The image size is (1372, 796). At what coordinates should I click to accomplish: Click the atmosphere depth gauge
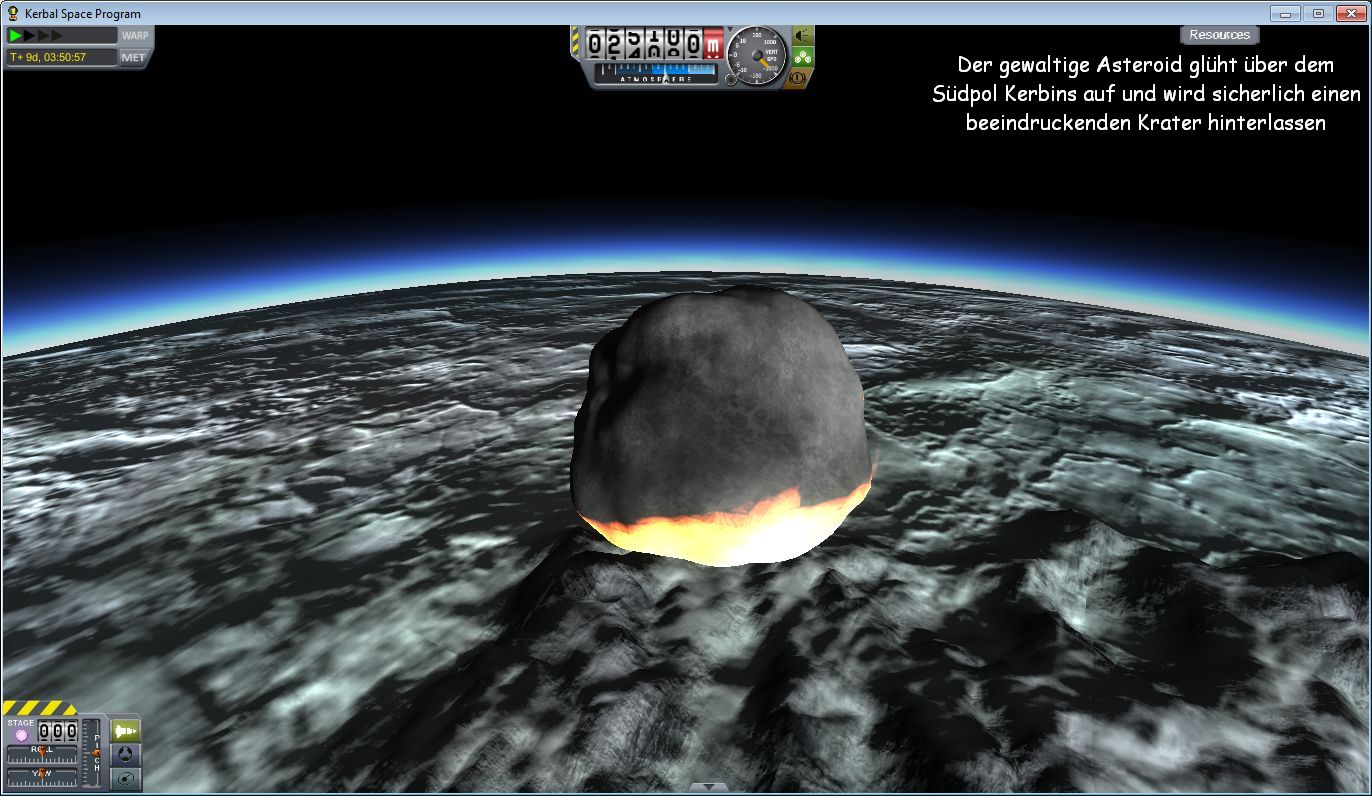656,73
